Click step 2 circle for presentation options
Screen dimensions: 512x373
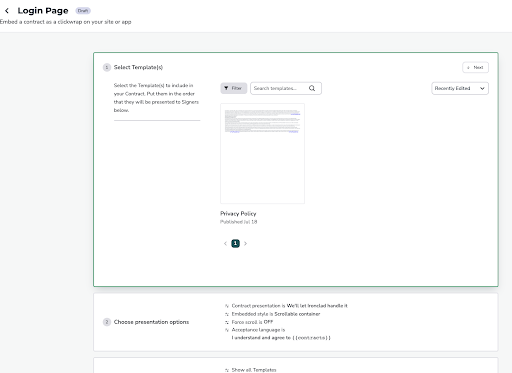[x=107, y=322]
